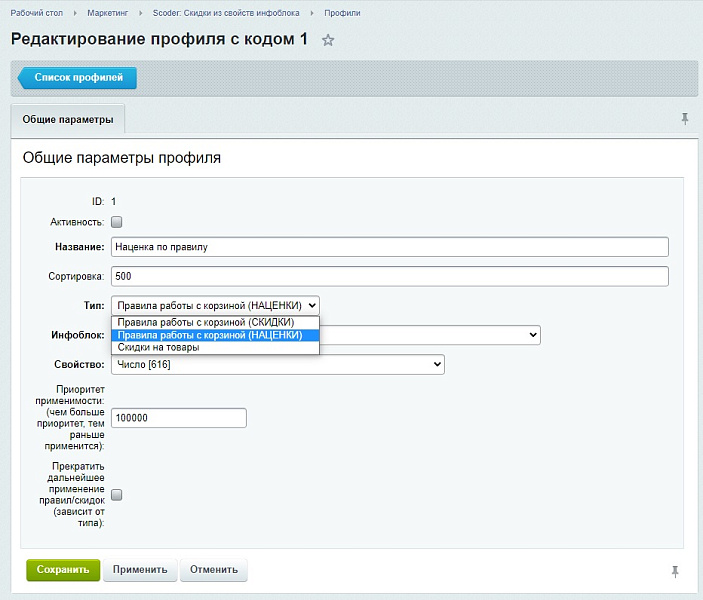Click the favorites star next to the title

click(329, 41)
